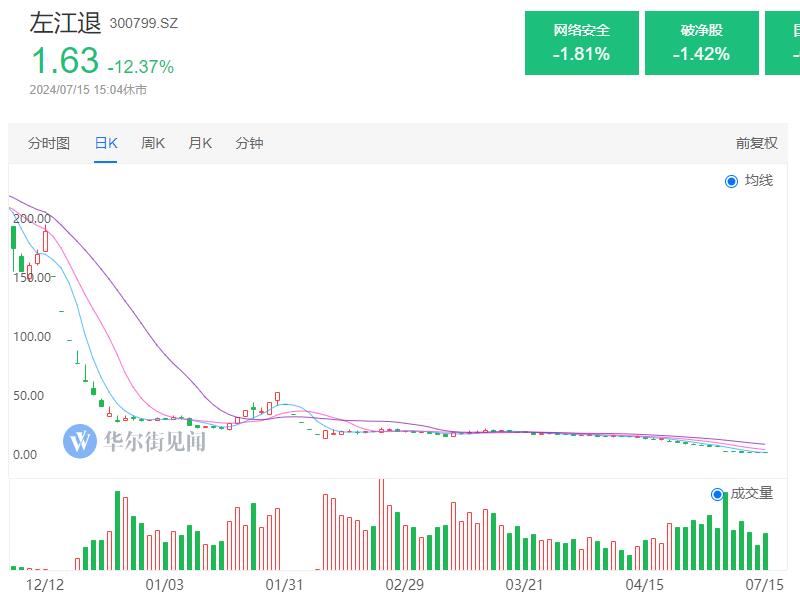The image size is (800, 598).
Task: Click the partially visible third sector card
Action: click(x=783, y=43)
